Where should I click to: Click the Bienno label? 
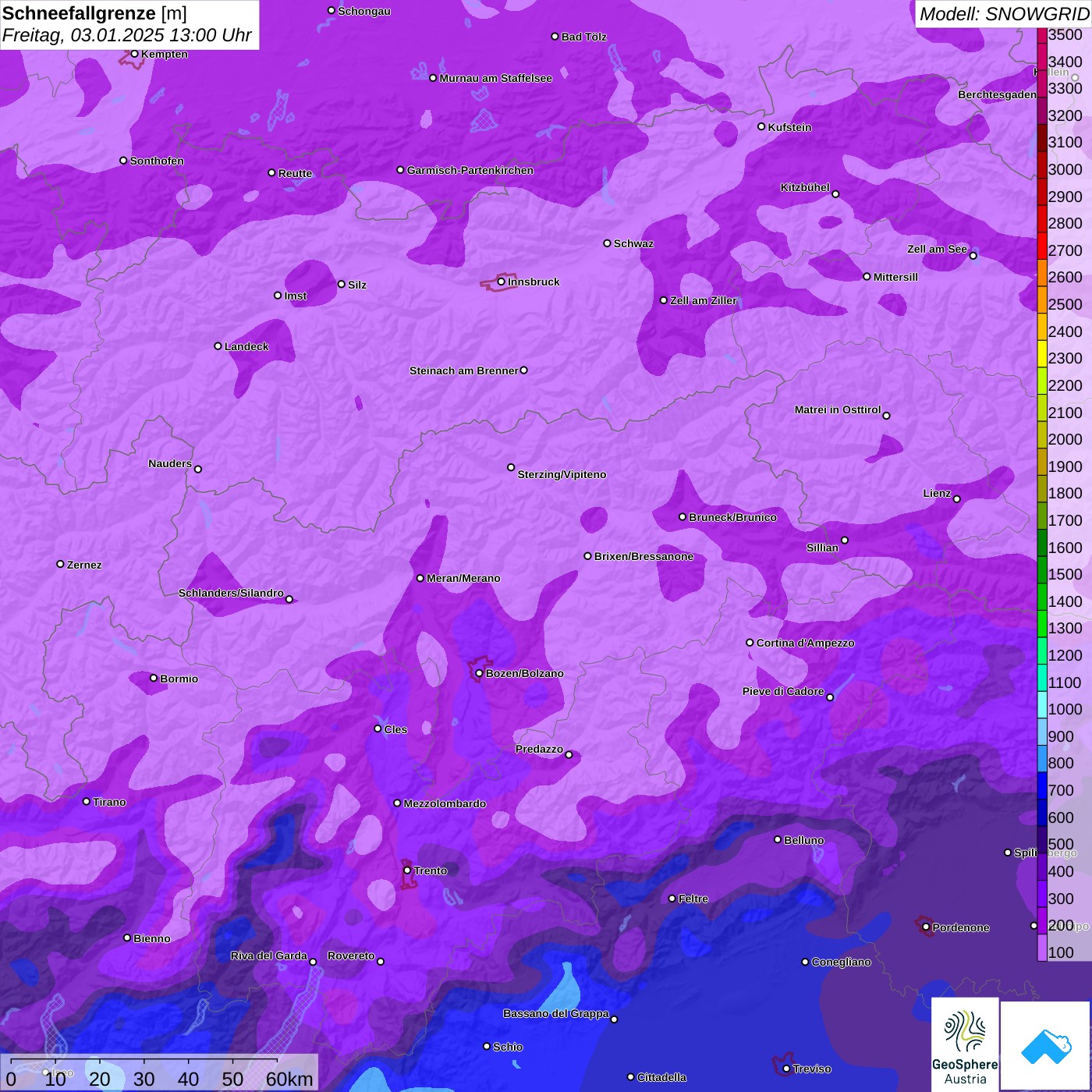click(151, 938)
